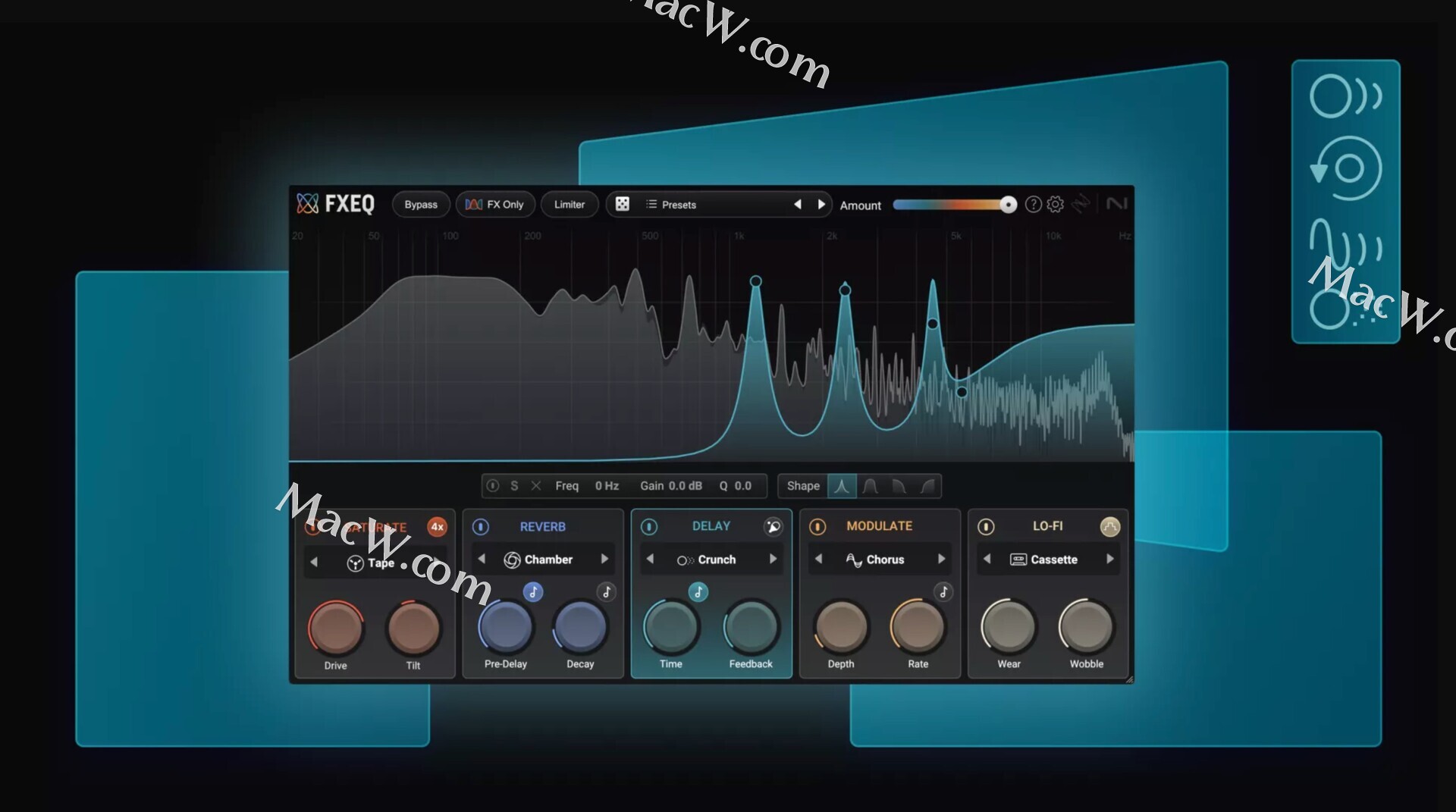Click the Drive knob
The height and width of the screenshot is (812, 1456).
(x=335, y=628)
